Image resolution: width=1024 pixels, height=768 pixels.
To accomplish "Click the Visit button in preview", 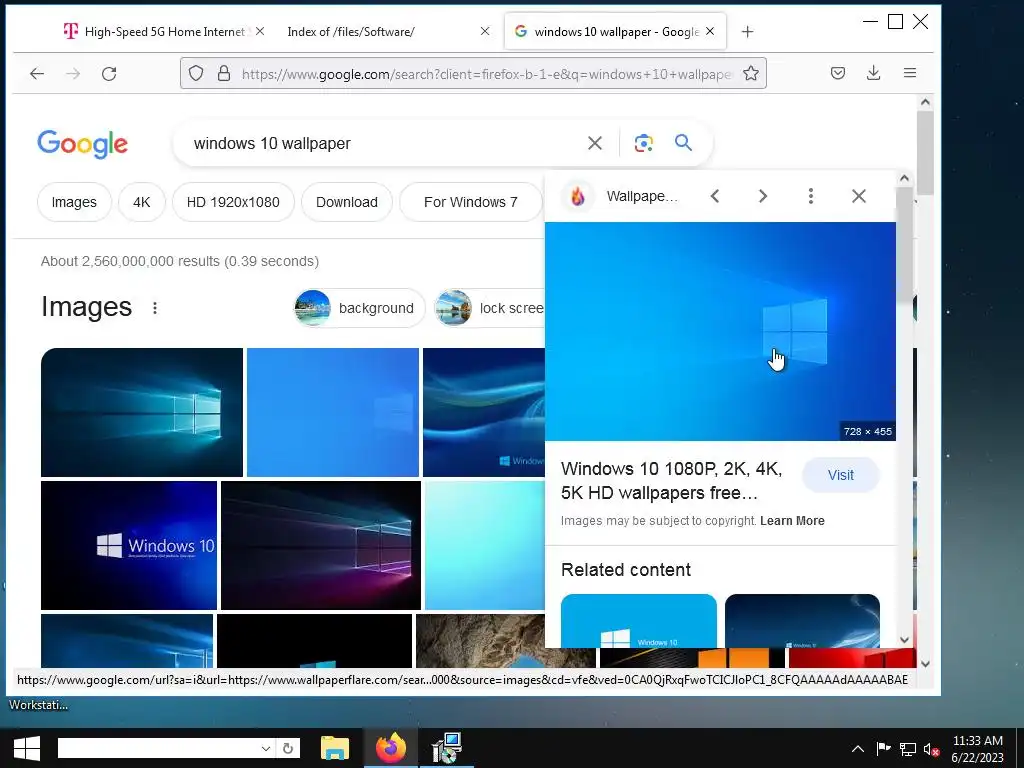I will (840, 475).
